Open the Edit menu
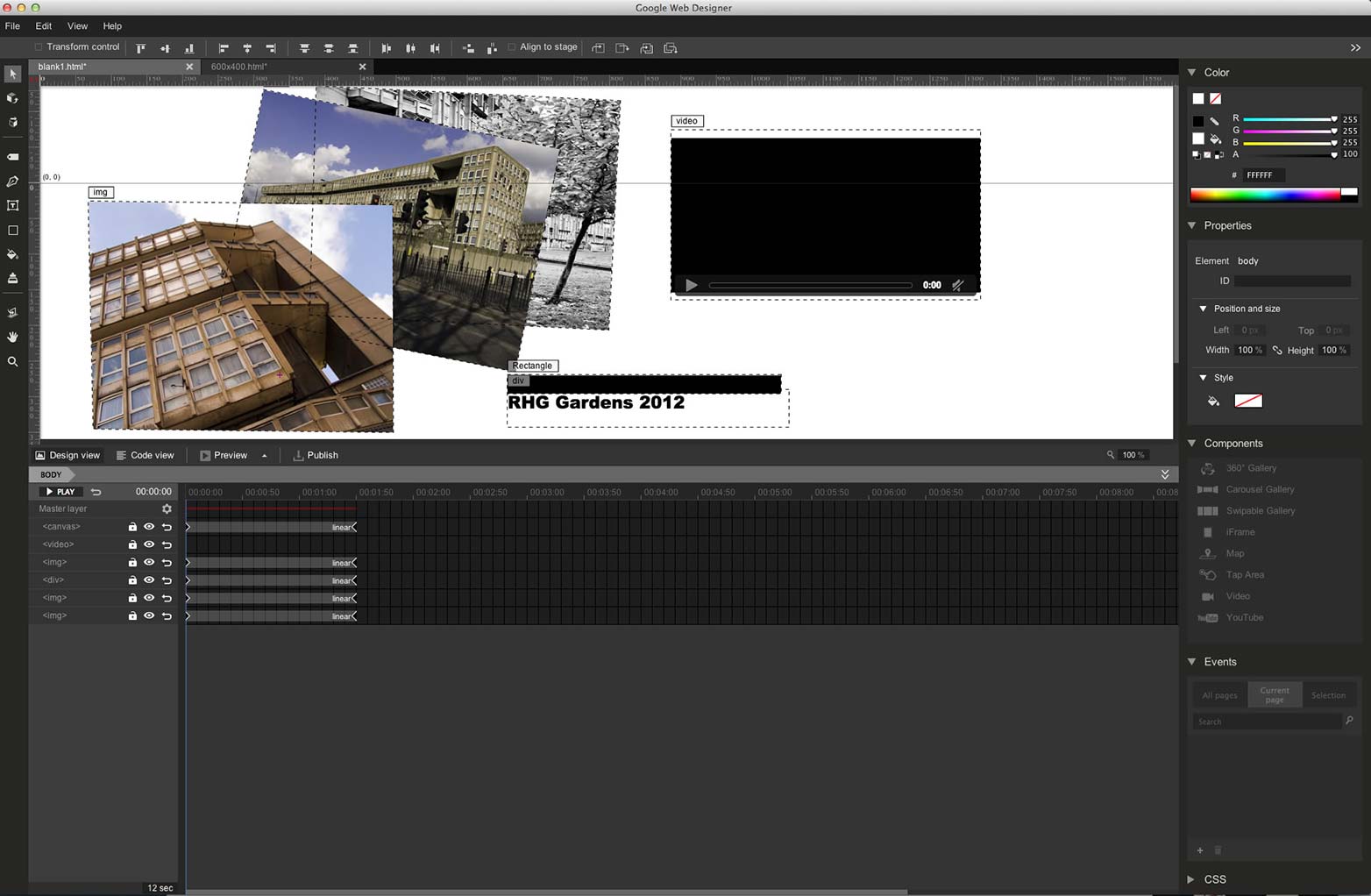 tap(43, 26)
